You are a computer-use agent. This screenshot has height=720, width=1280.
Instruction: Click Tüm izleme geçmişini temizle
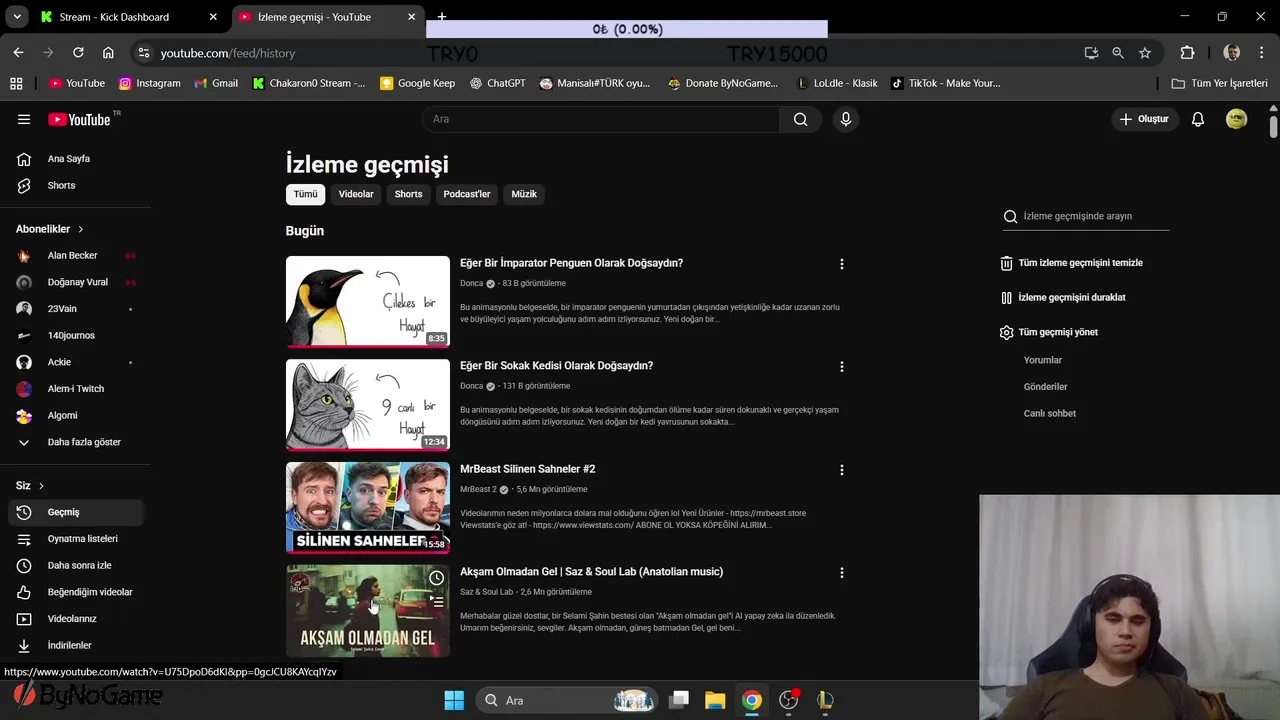pos(1071,263)
